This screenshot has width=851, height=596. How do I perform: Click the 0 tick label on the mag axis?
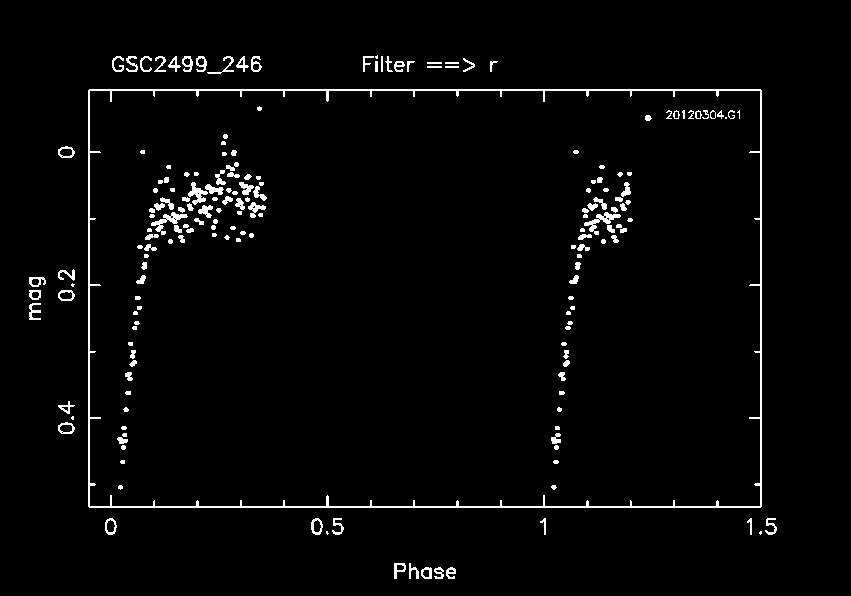(x=66, y=152)
